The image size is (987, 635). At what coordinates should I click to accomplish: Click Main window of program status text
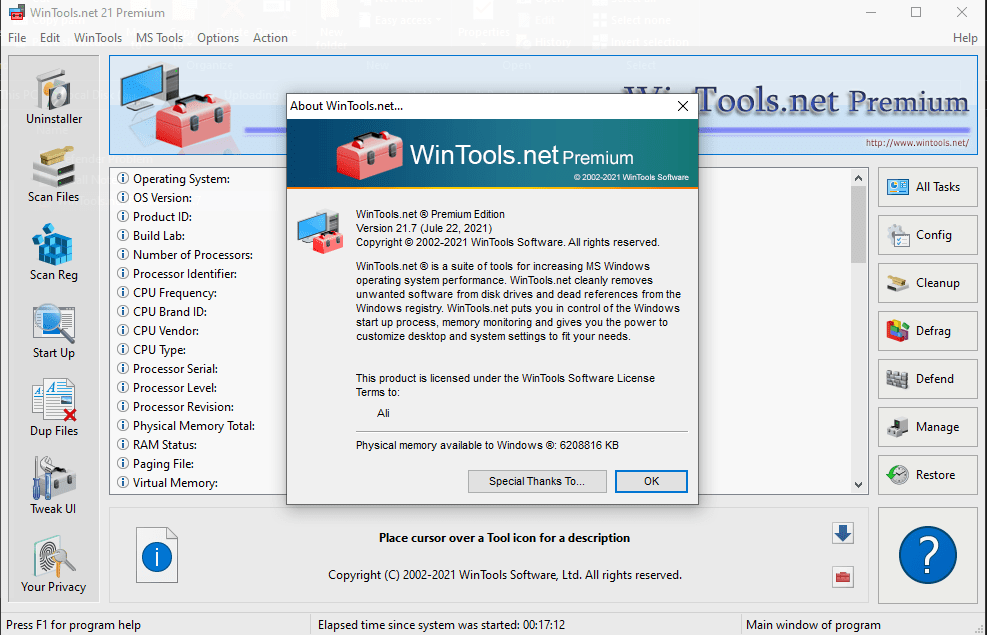click(x=813, y=625)
